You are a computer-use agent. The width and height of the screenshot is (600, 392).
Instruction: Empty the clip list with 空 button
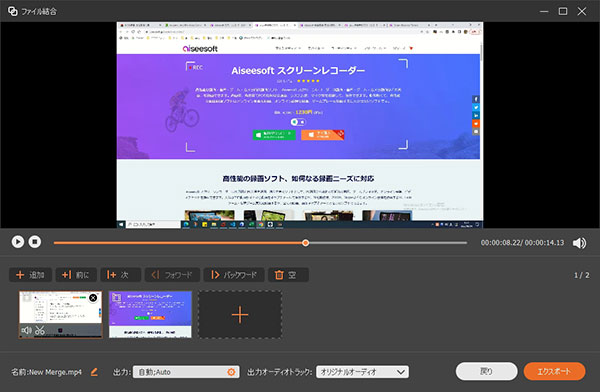[x=288, y=275]
